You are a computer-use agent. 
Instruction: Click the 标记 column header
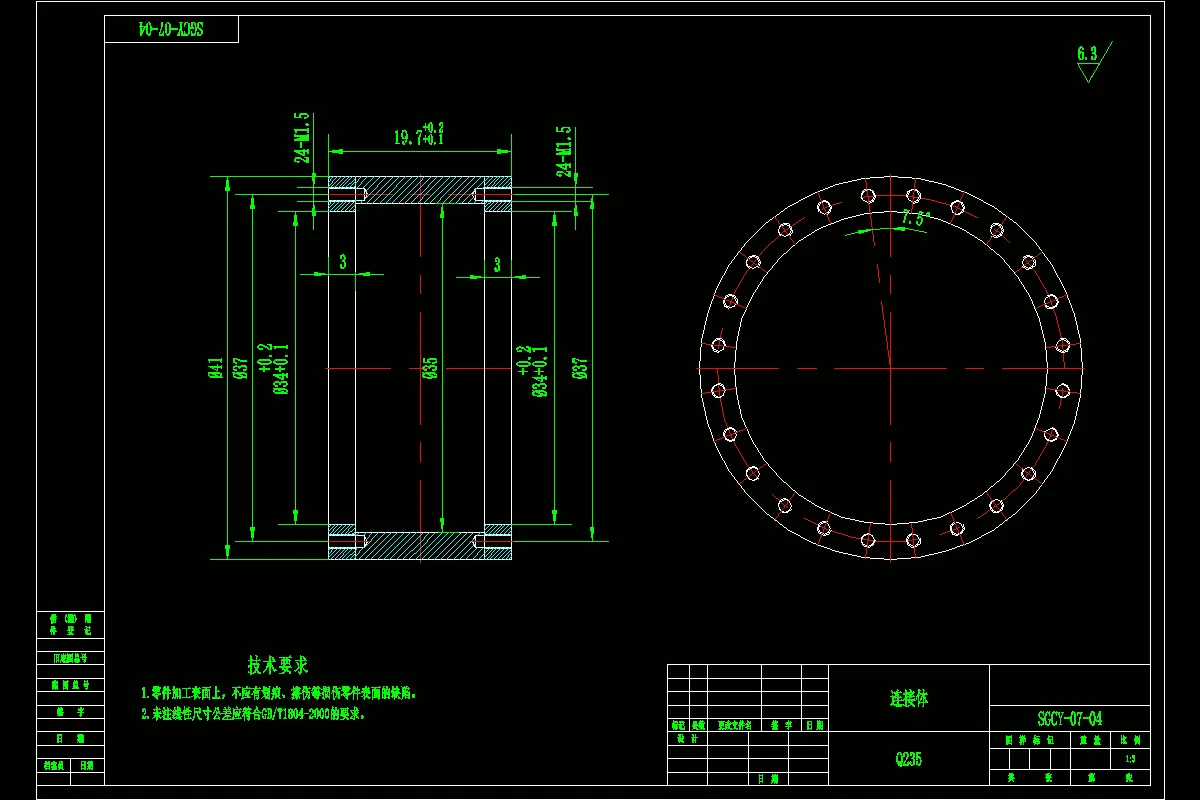click(679, 725)
